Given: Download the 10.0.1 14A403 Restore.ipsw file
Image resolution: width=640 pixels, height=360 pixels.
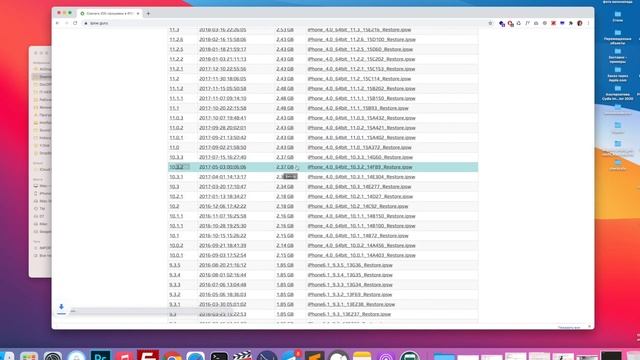Looking at the screenshot, I should (361, 255).
